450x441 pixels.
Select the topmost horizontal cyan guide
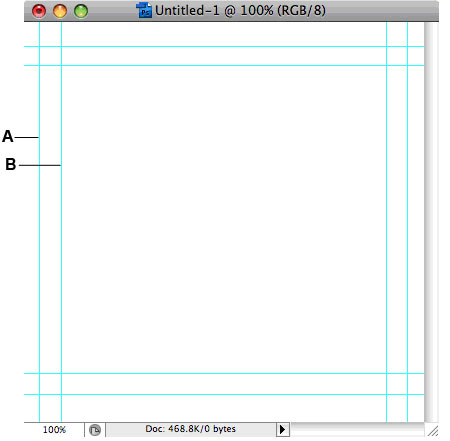point(224,46)
